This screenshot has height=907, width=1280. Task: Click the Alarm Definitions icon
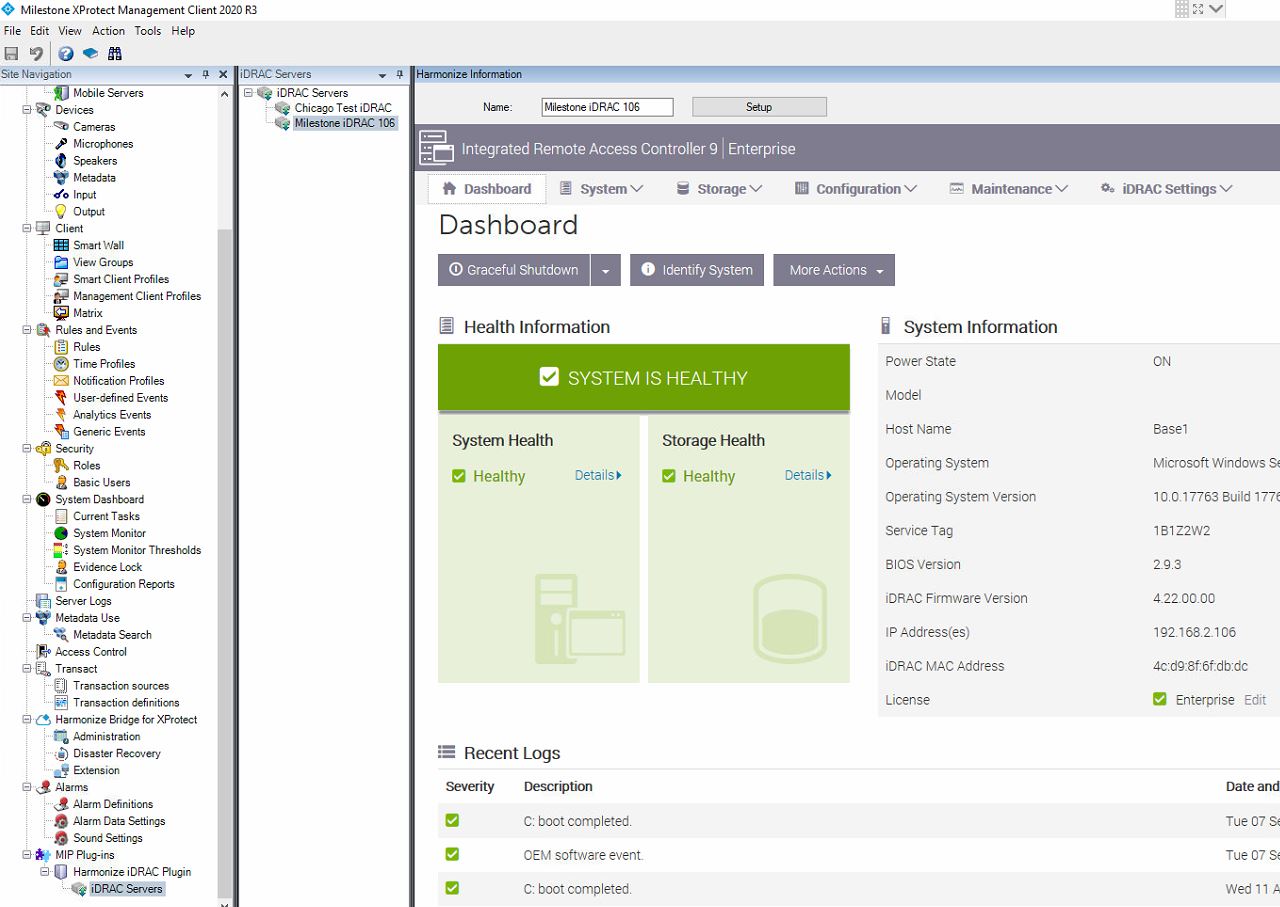coord(62,805)
